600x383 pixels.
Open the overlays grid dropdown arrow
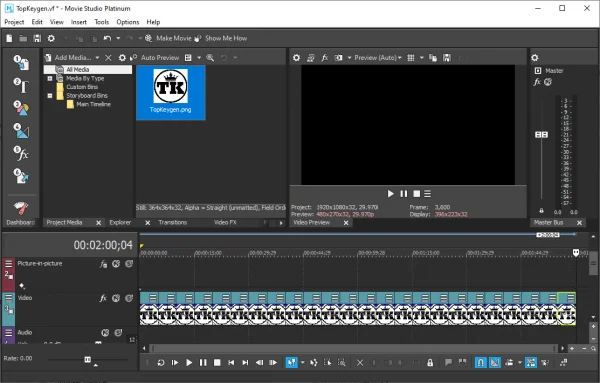(421, 58)
